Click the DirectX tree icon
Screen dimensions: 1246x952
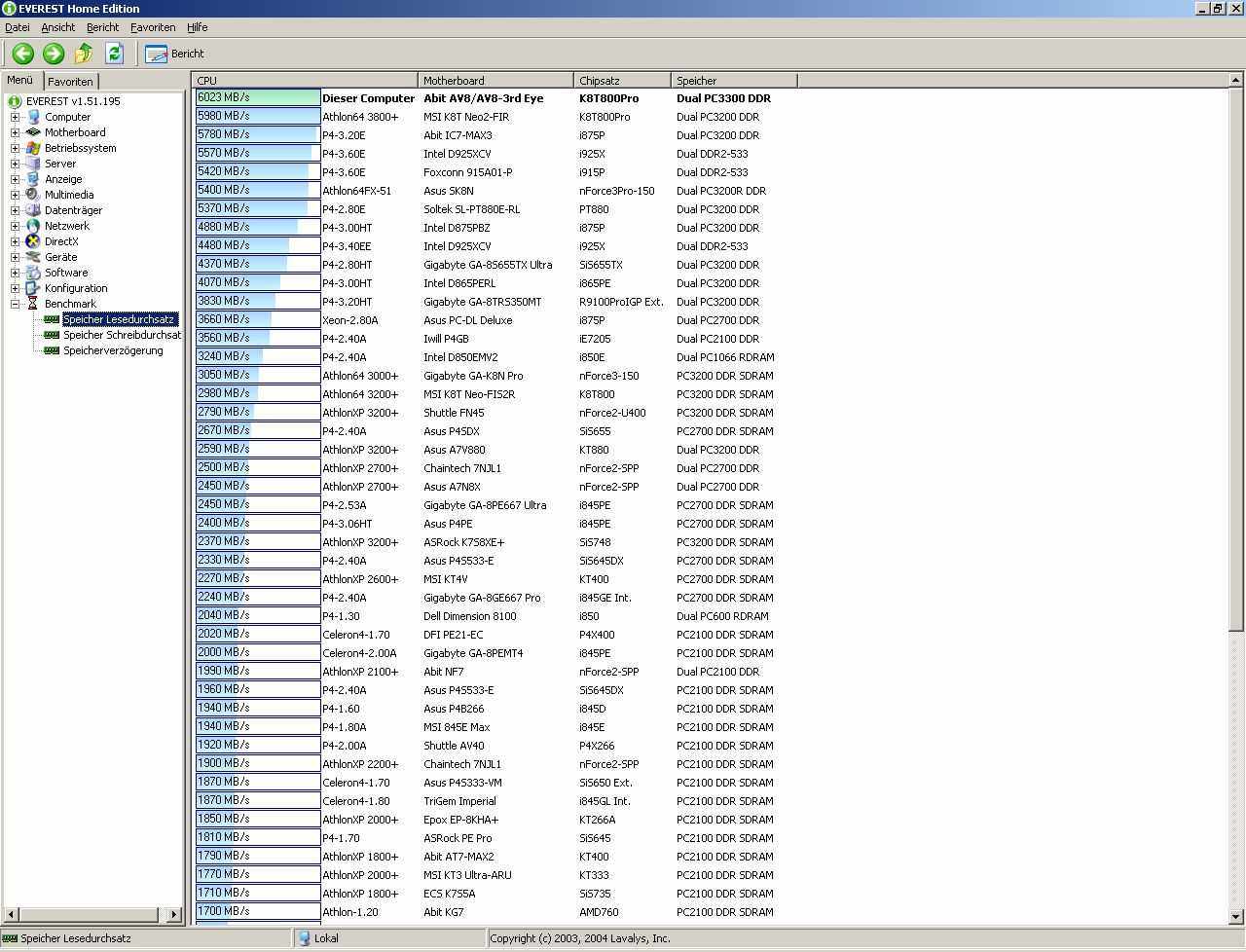tap(33, 241)
